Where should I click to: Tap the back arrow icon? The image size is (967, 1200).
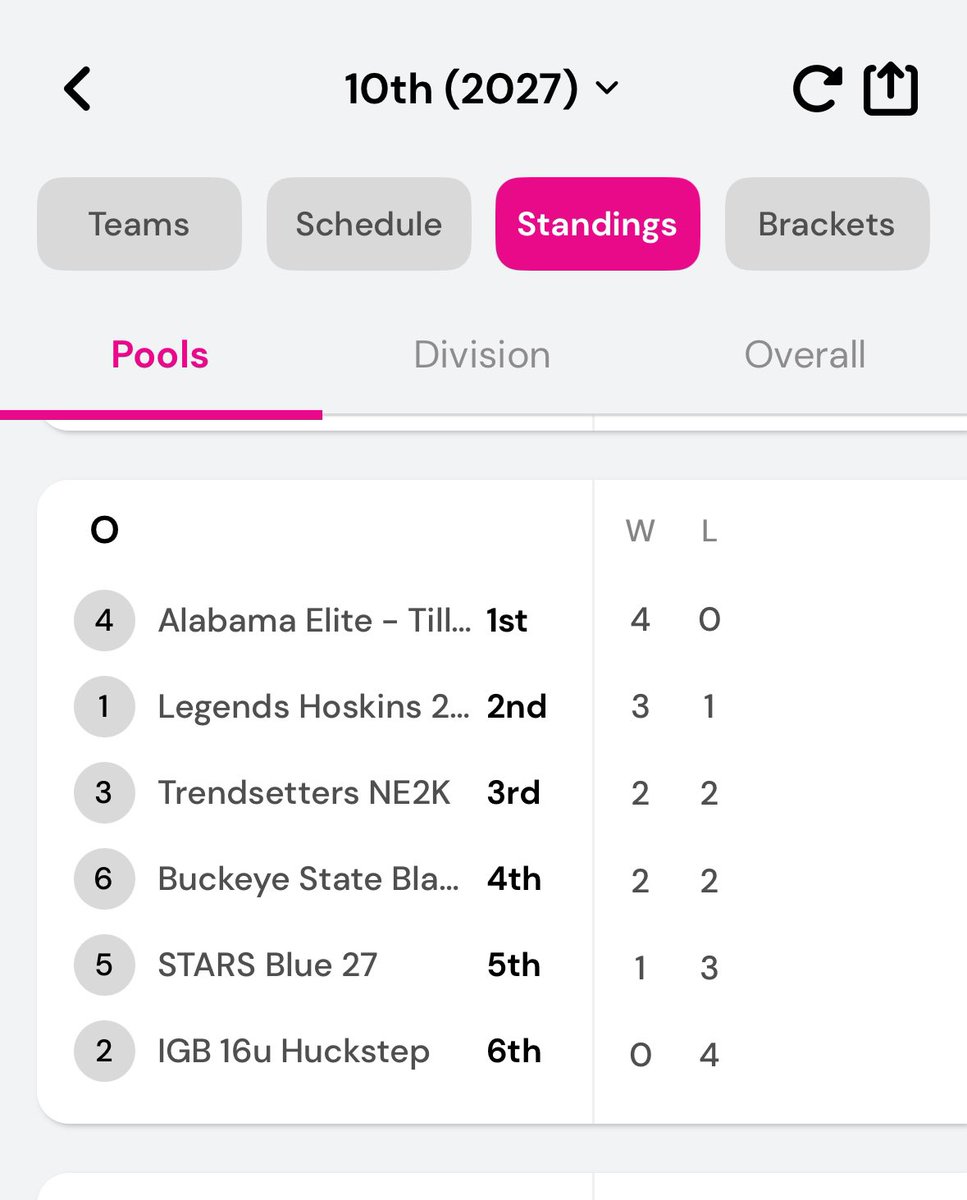point(77,89)
